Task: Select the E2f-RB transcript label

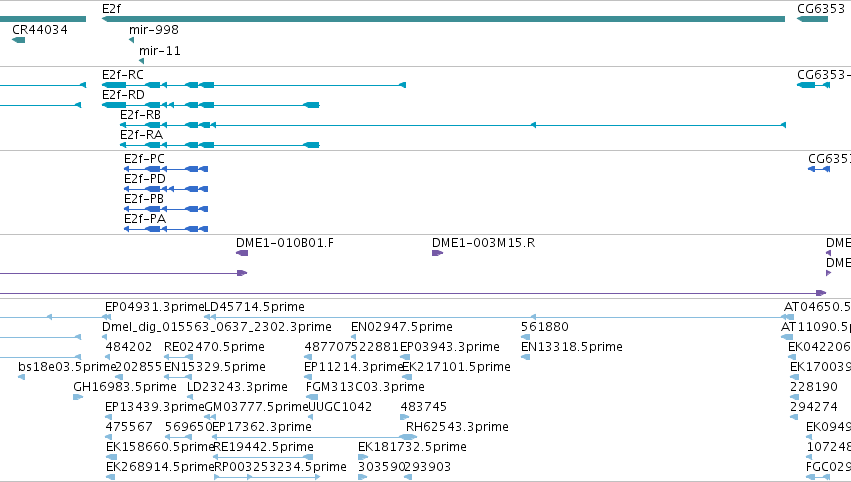Action: 140,115
